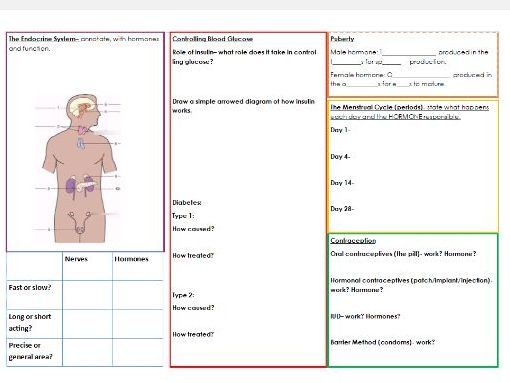Select 'Hormonal contraceptives (patch/implant/injection)' question
This screenshot has height=383, width=510.
pyautogui.click(x=411, y=285)
